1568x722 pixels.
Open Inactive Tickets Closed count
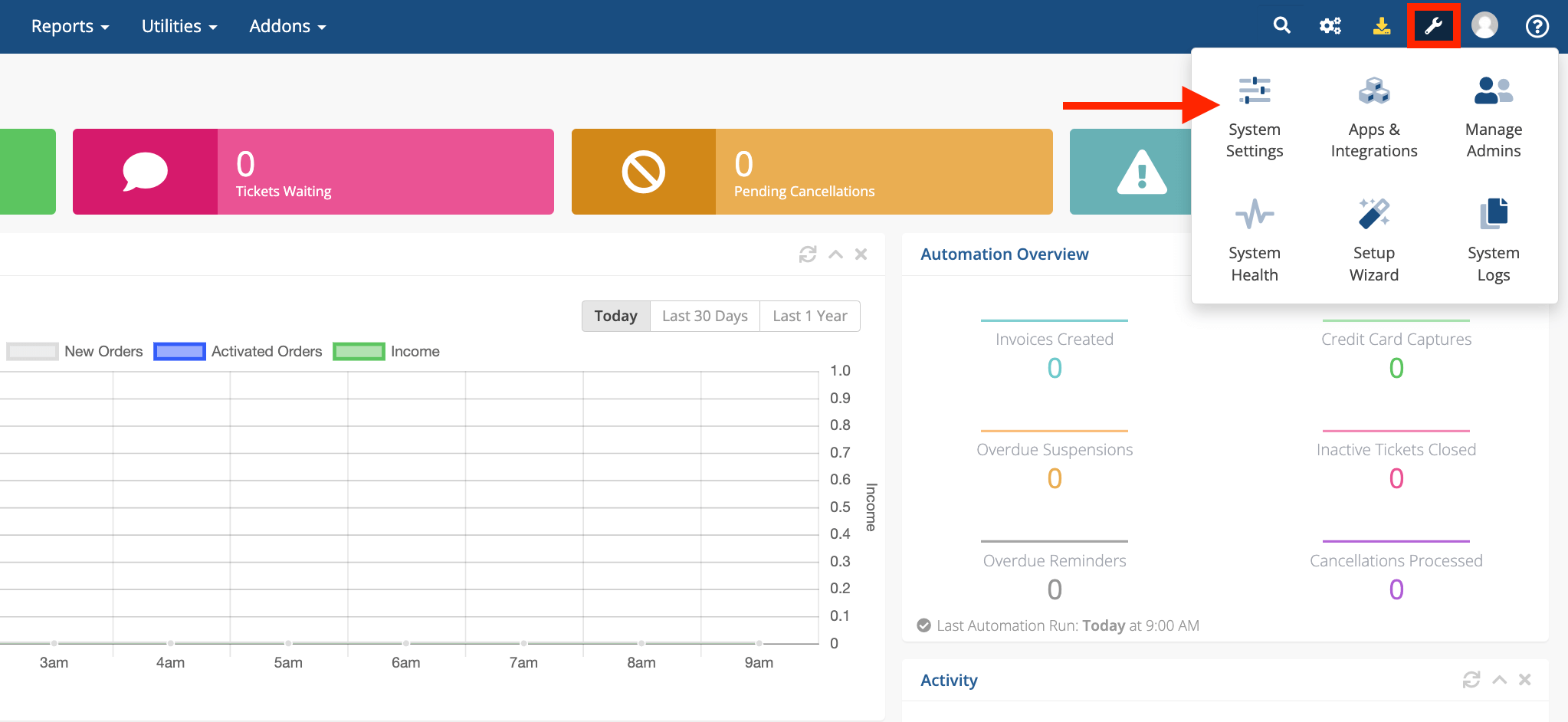click(1396, 478)
